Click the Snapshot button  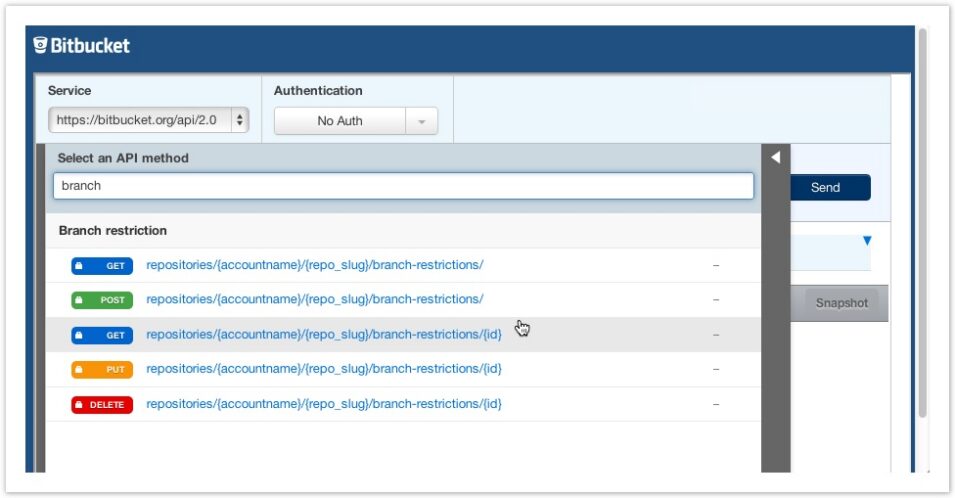click(841, 303)
